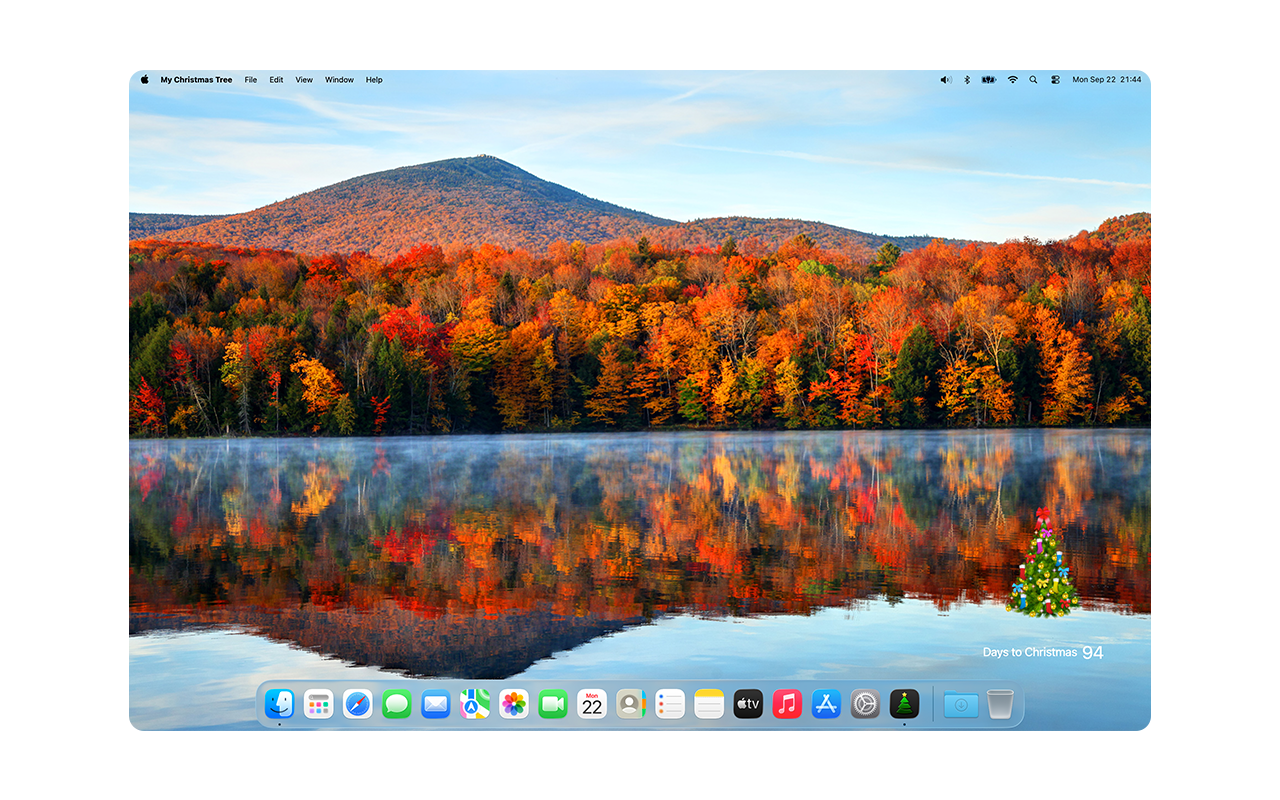Open Spotlight search from the menu bar

[x=1033, y=80]
